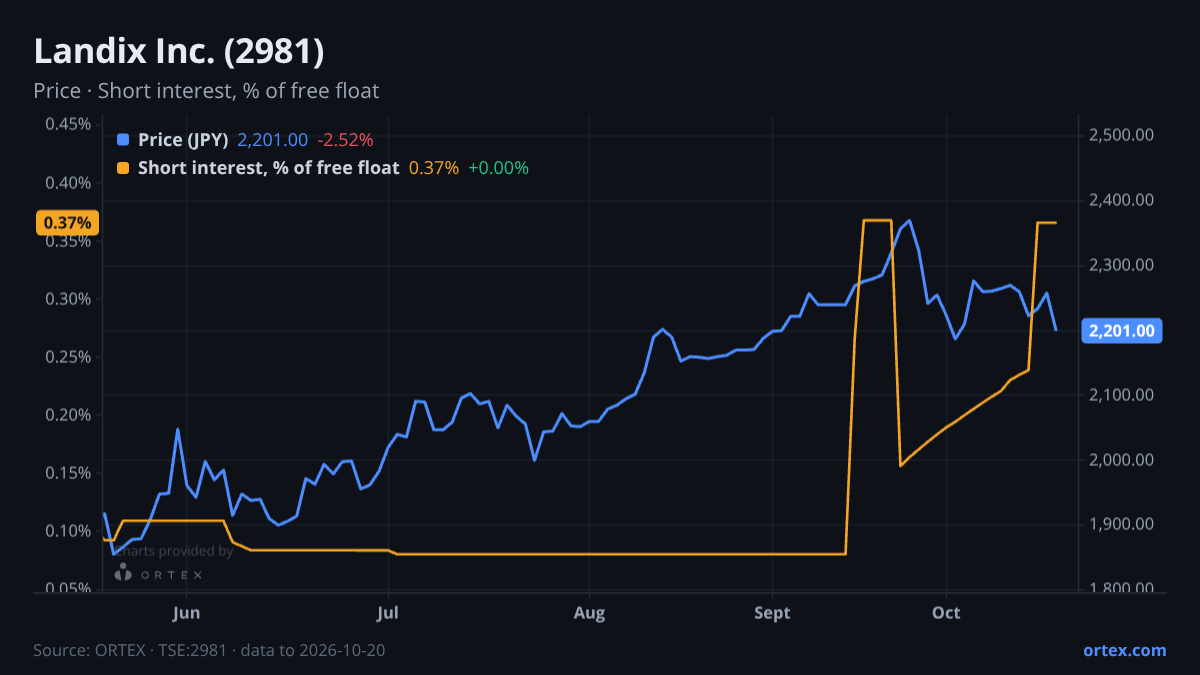Viewport: 1200px width, 675px height.
Task: Click the 2,100.00 right axis label
Action: point(1120,395)
